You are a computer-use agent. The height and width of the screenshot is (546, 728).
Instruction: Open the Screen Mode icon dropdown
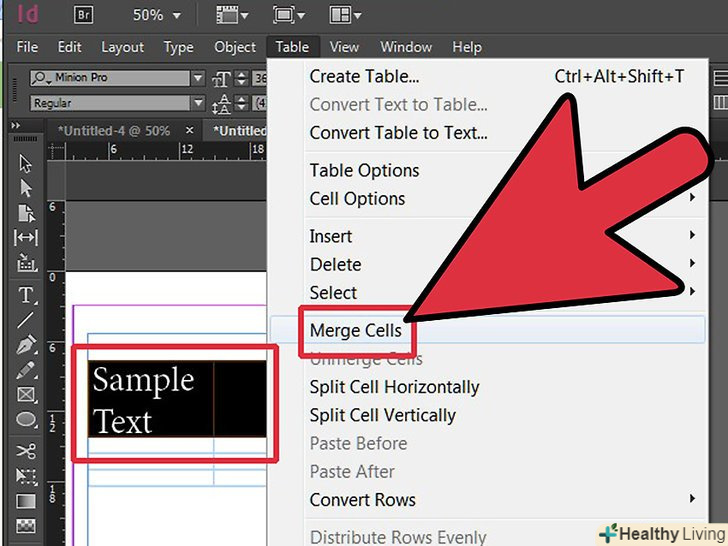(288, 15)
